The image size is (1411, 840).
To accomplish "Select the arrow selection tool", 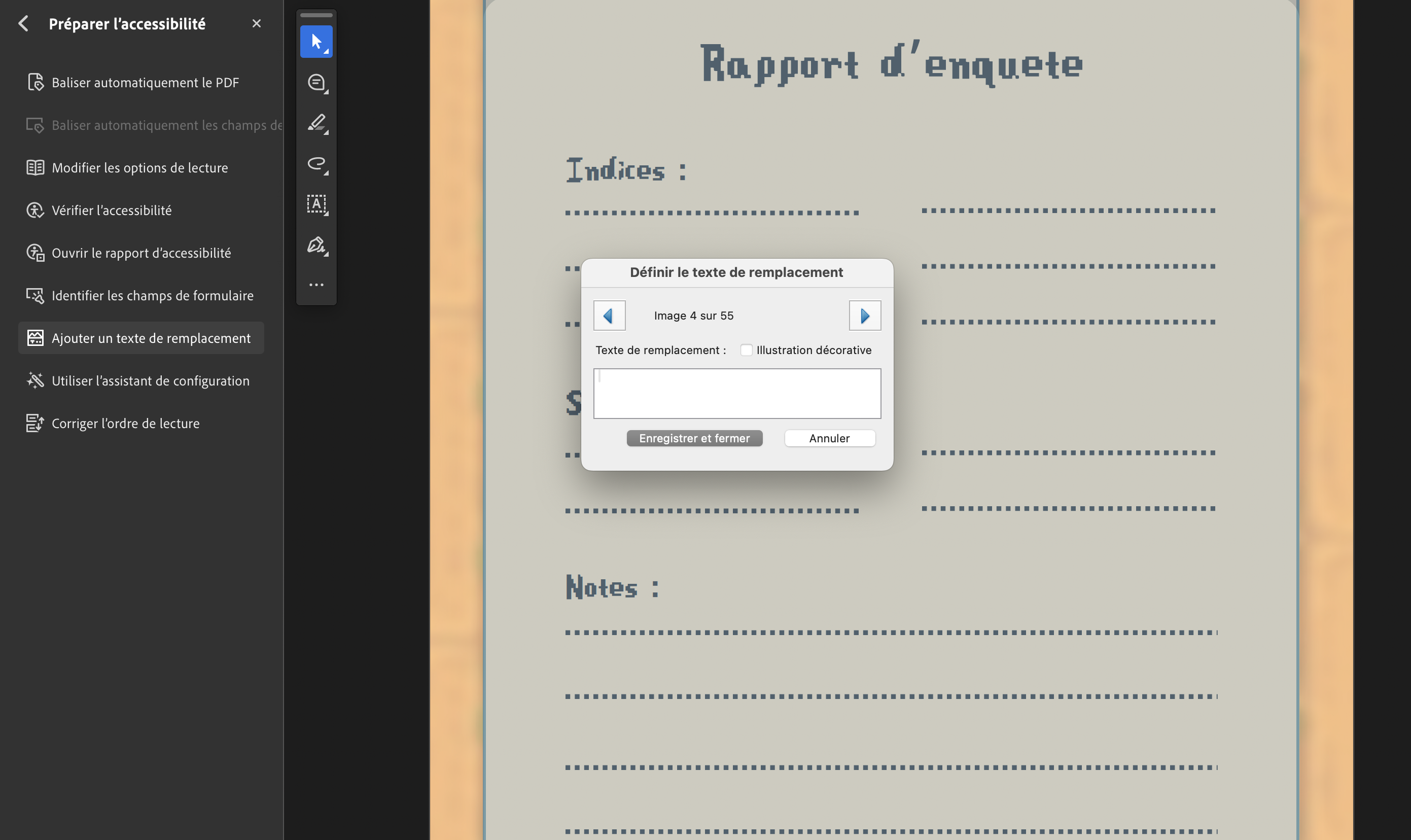I will coord(316,41).
